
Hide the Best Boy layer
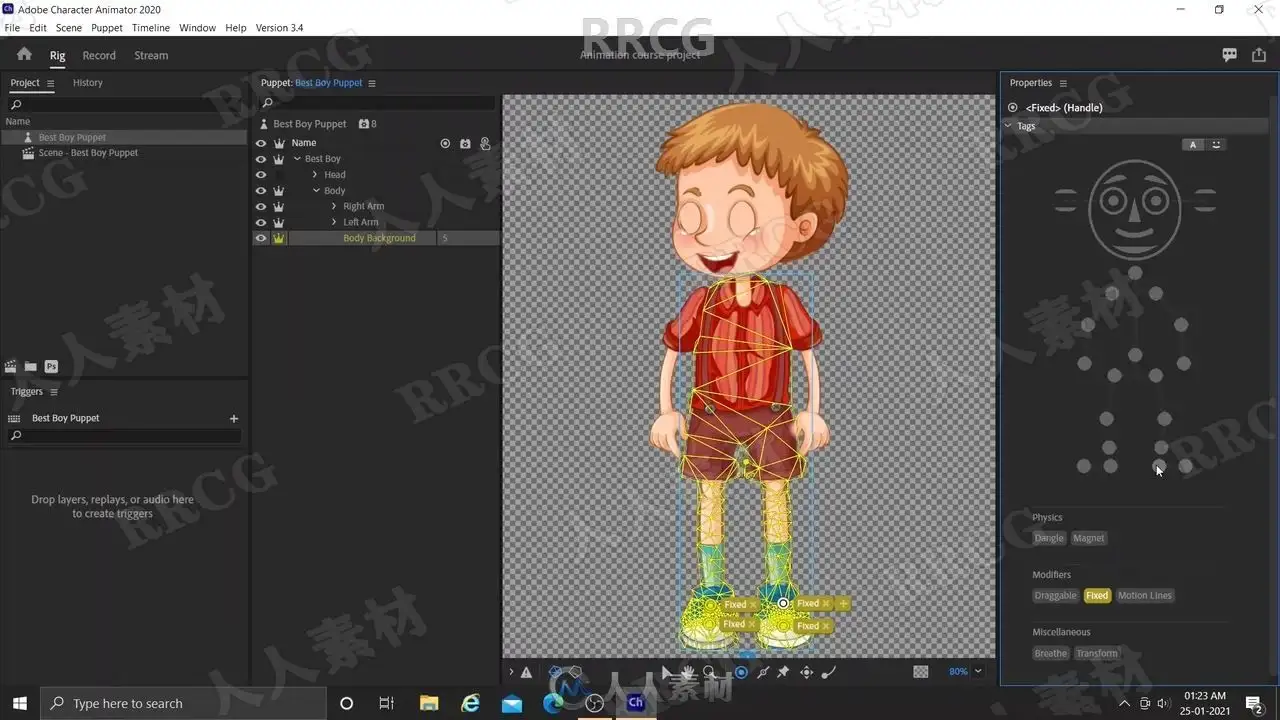coord(261,159)
